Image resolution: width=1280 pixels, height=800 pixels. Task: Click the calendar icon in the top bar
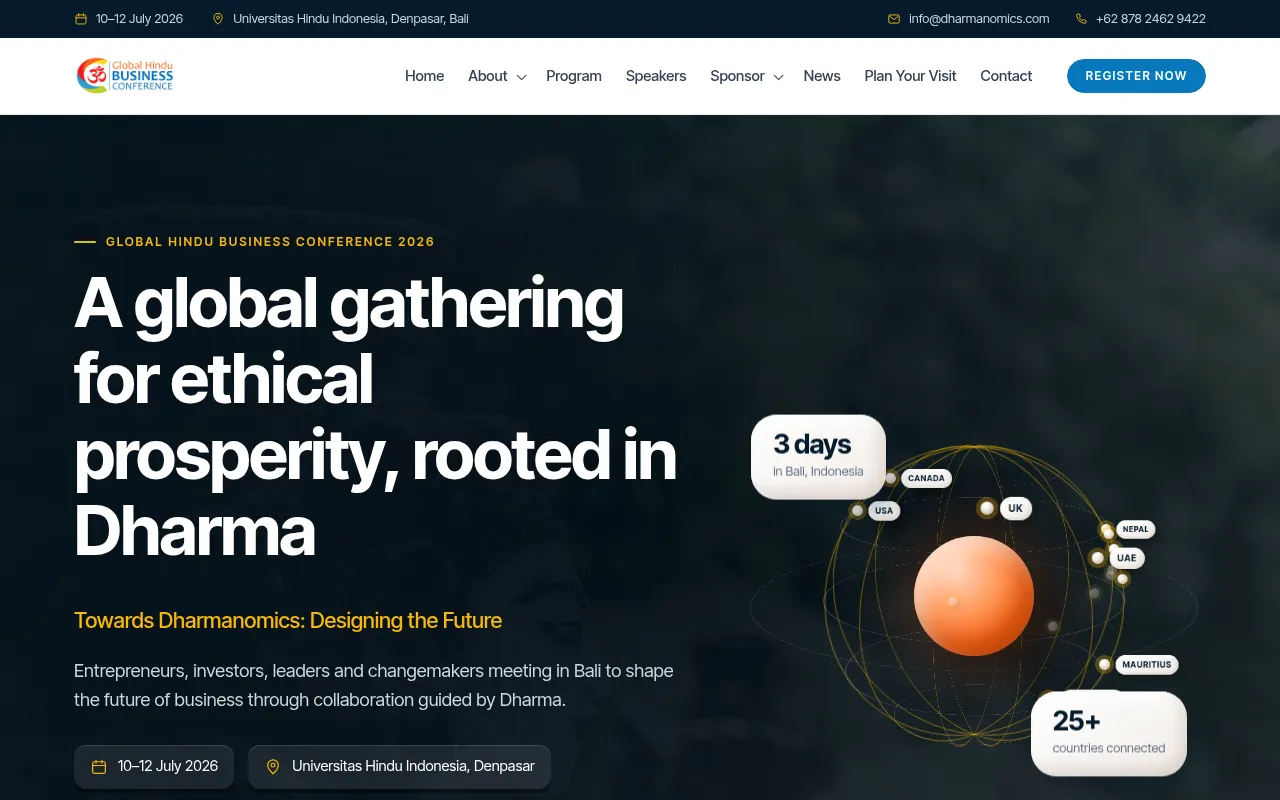[x=81, y=19]
